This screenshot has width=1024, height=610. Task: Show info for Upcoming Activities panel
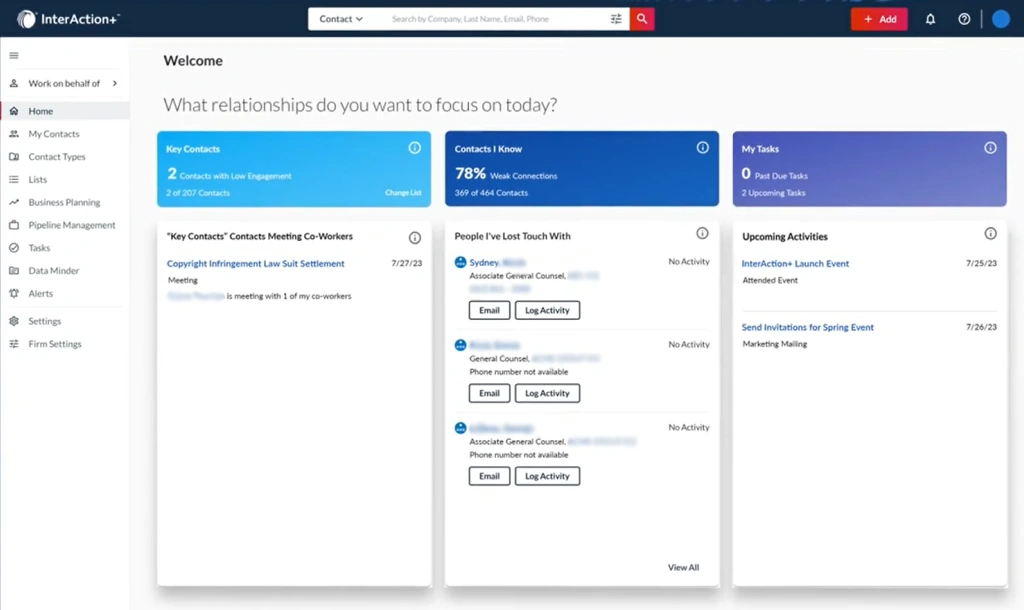click(x=991, y=233)
